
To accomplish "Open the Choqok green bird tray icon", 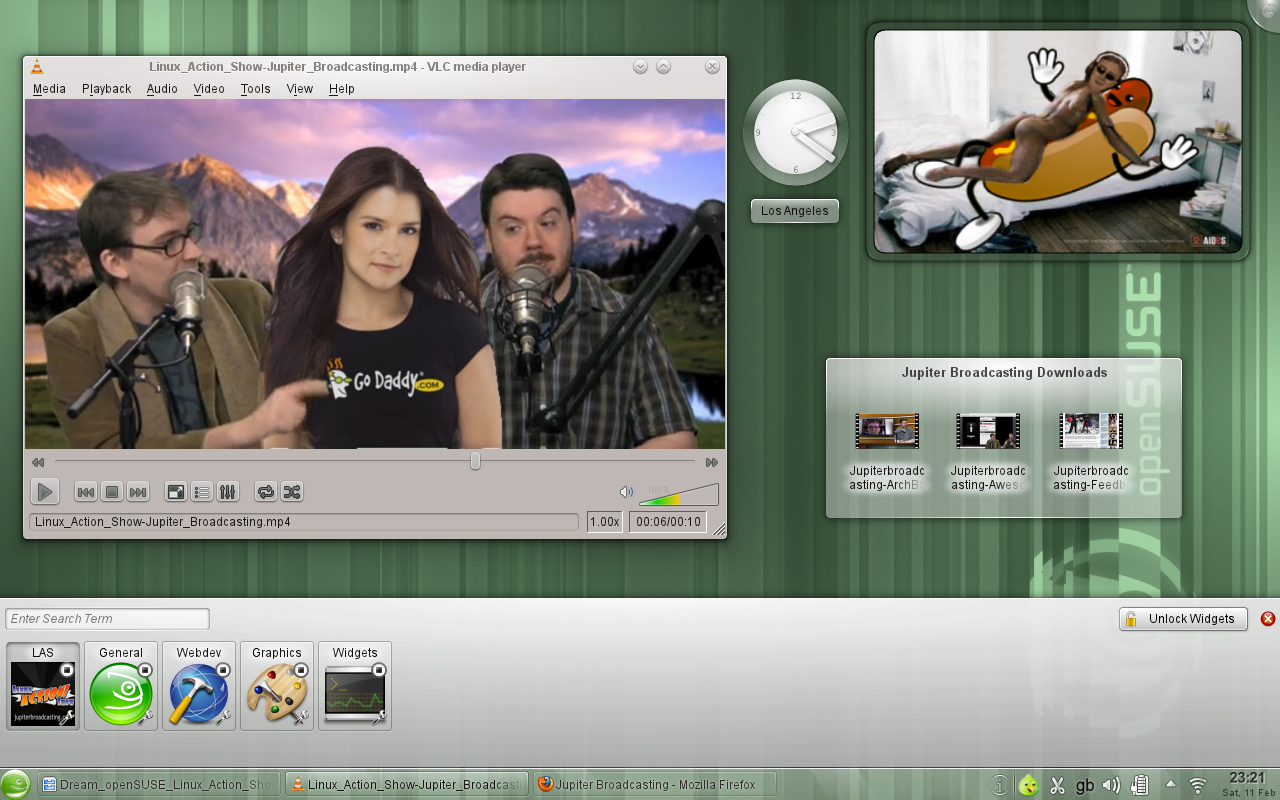I will pos(1028,785).
